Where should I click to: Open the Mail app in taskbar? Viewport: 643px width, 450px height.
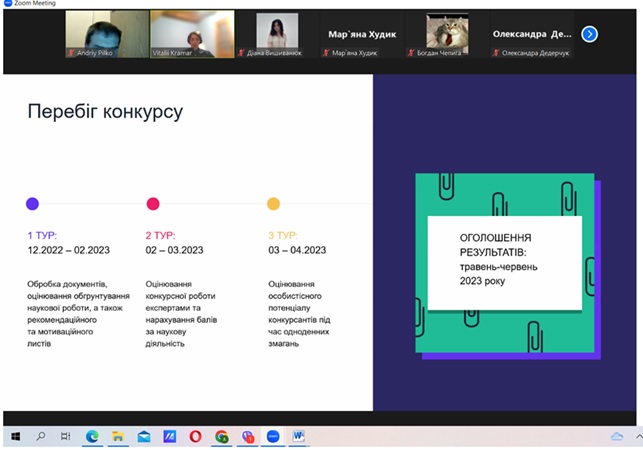[x=144, y=436]
